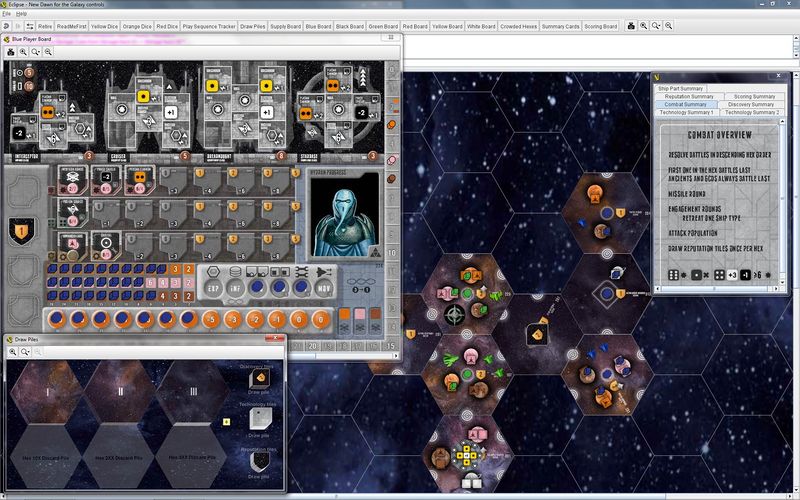
Task: Toggle the Blue Board toolbar button
Action: 318,27
